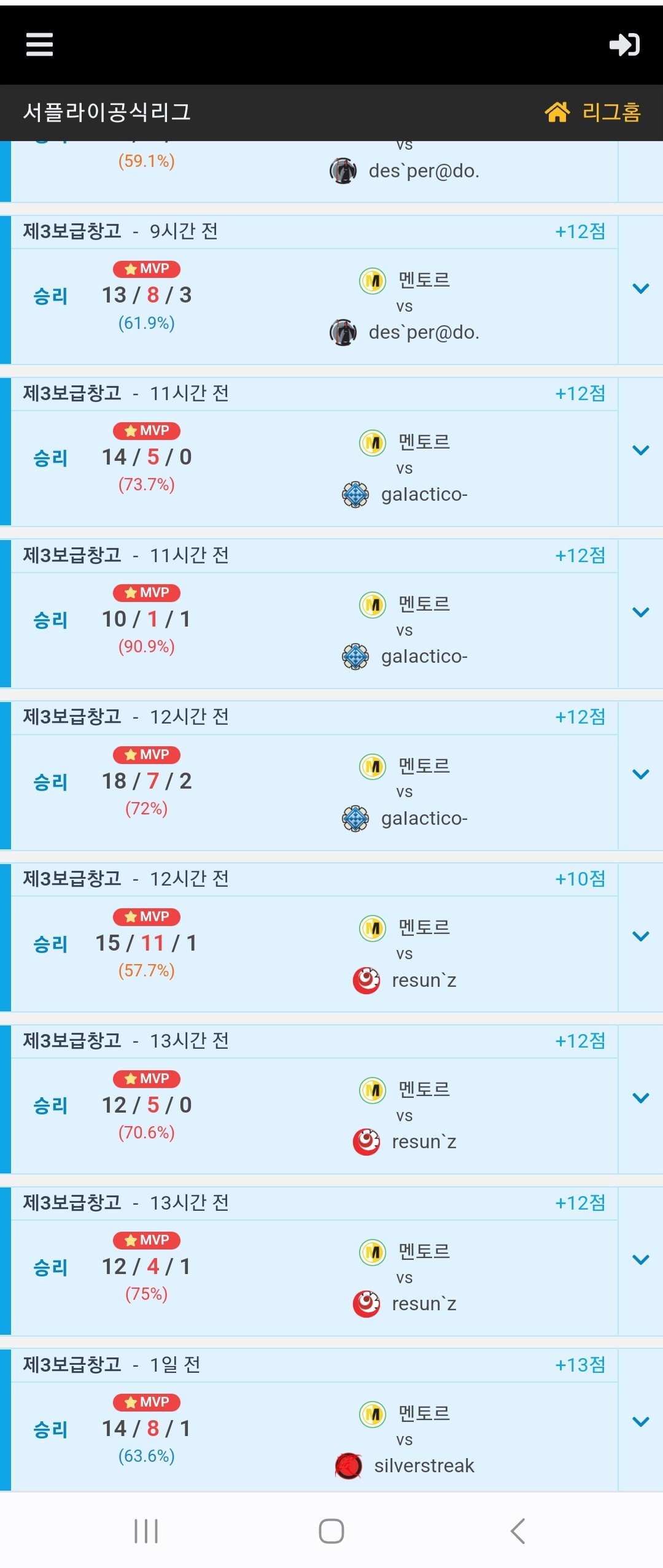The image size is (663, 1568).
Task: Tap des`per@do. clan emblem in 9시간 전 match
Action: pyautogui.click(x=343, y=333)
